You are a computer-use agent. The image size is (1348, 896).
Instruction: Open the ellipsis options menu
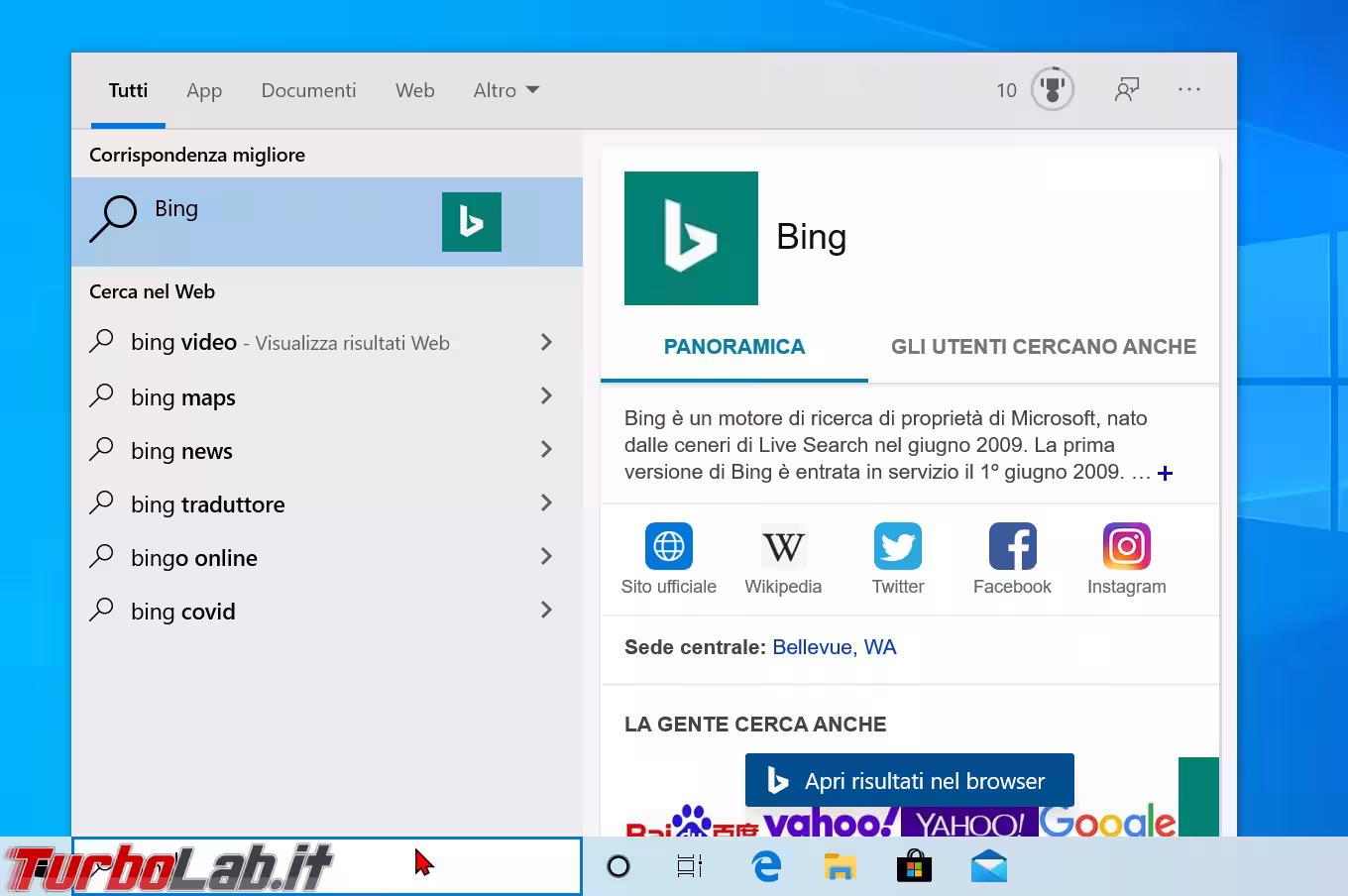click(x=1188, y=89)
